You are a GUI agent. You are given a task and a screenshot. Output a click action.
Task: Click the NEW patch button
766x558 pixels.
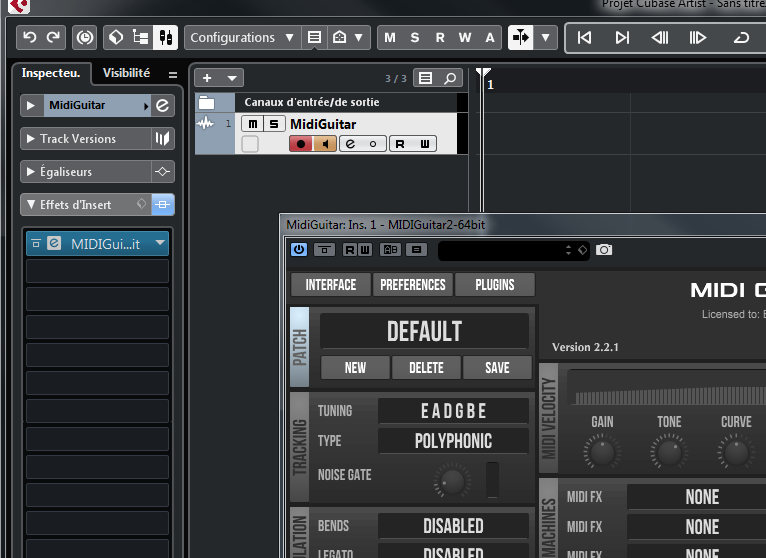[355, 368]
